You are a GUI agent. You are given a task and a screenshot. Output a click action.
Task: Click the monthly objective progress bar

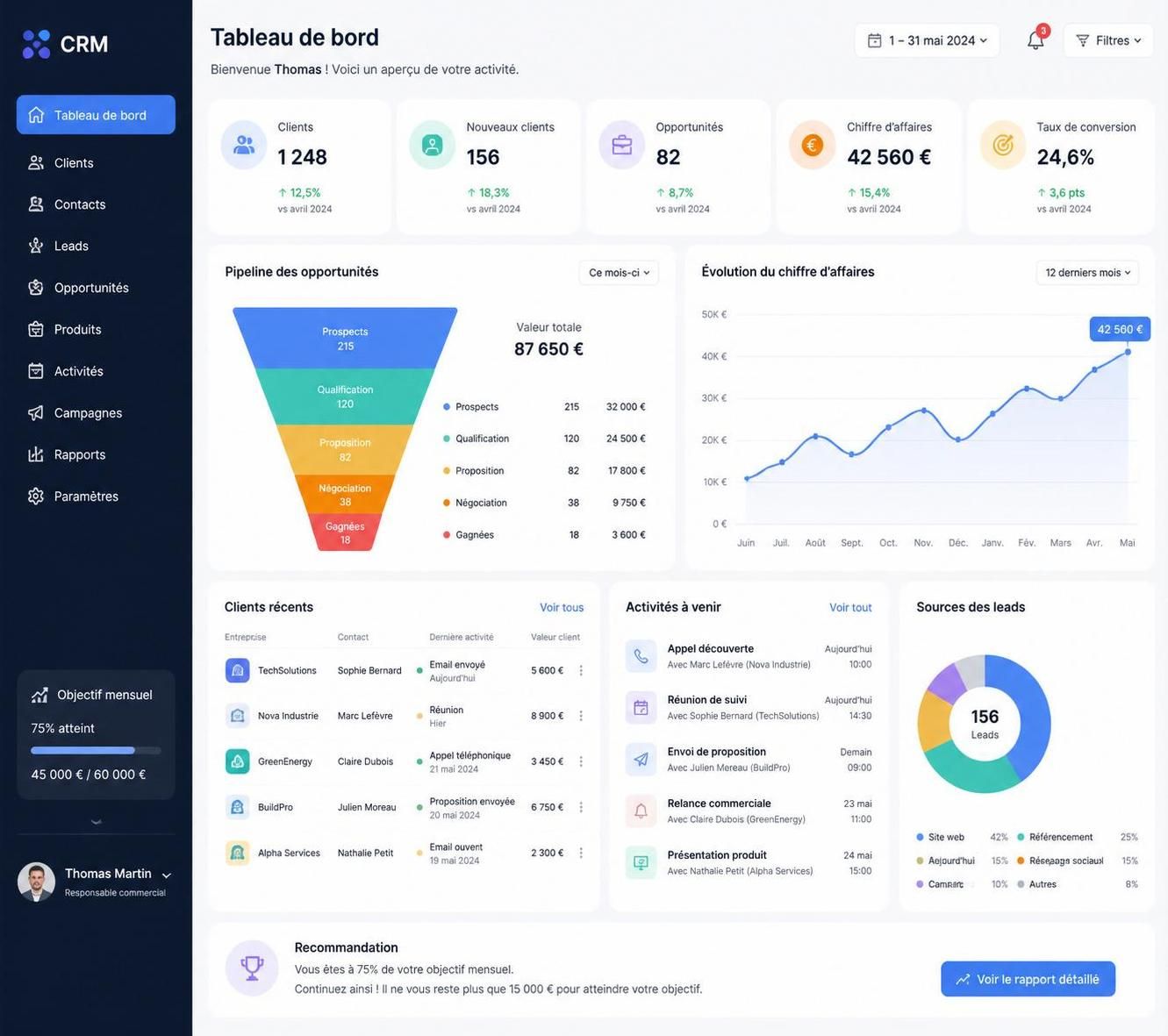[96, 751]
